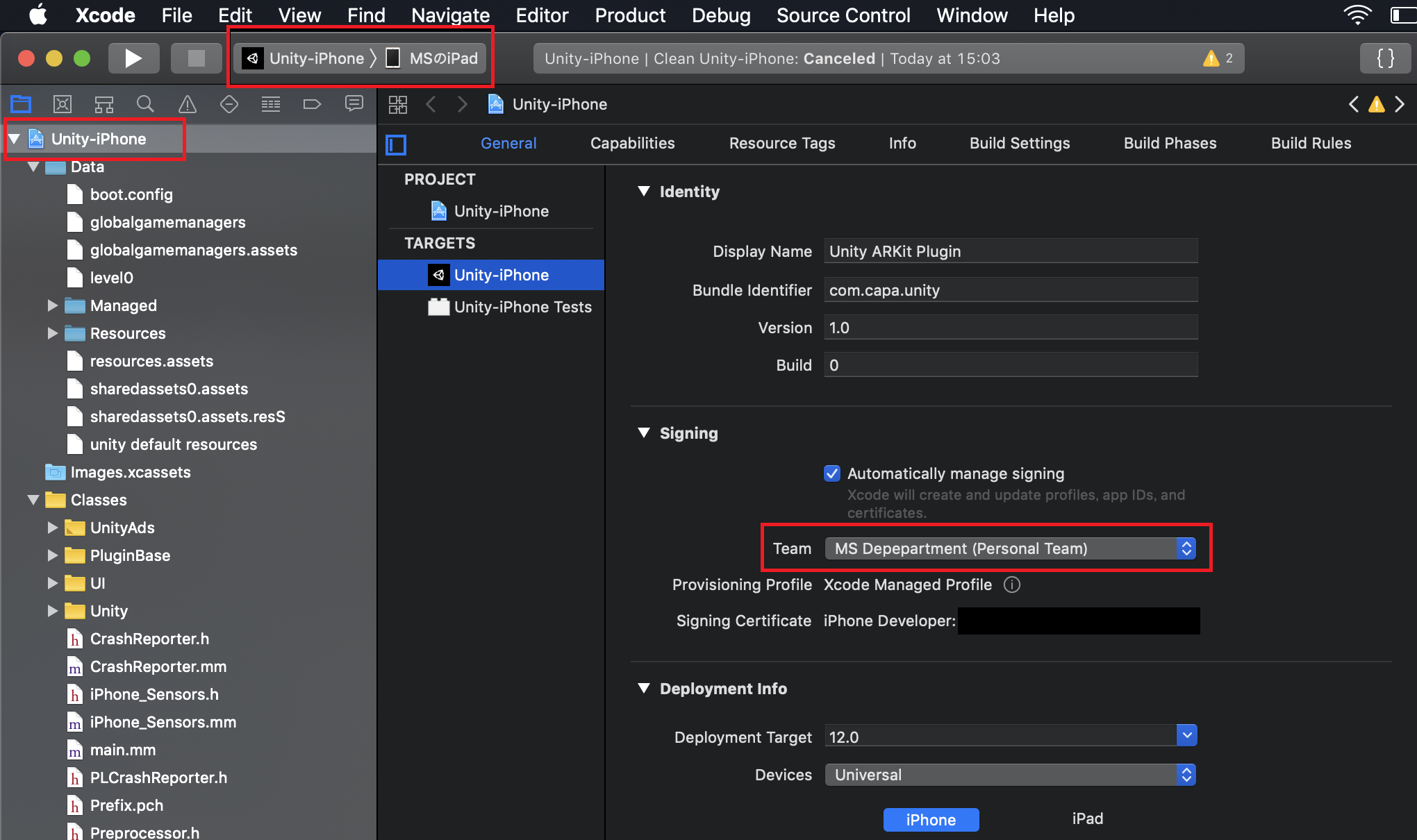
Task: Click the warning count in activity bar
Action: pyautogui.click(x=1219, y=58)
